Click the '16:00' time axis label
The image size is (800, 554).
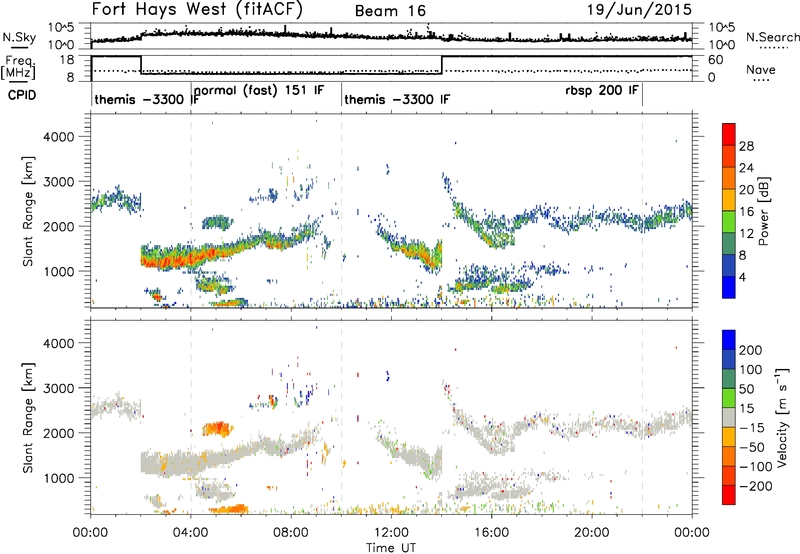click(x=491, y=533)
